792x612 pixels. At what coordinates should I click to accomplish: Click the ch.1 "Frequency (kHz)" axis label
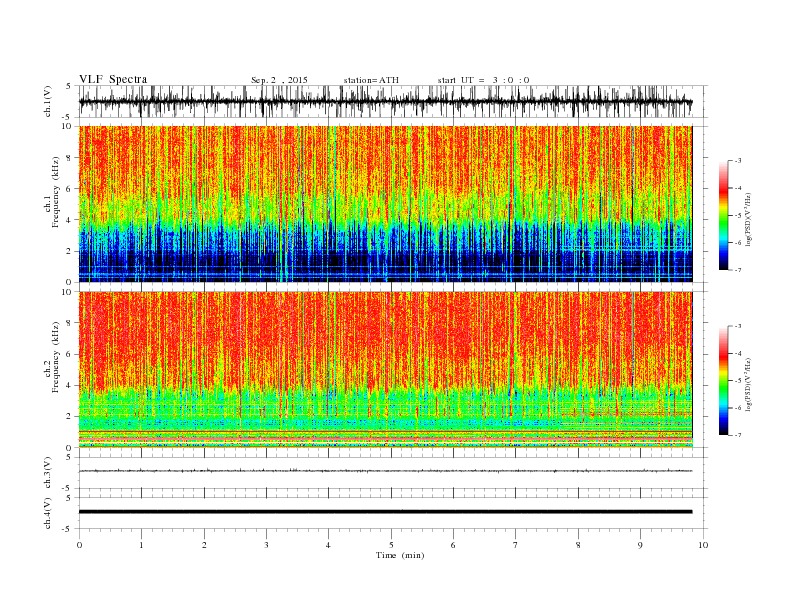(x=55, y=192)
